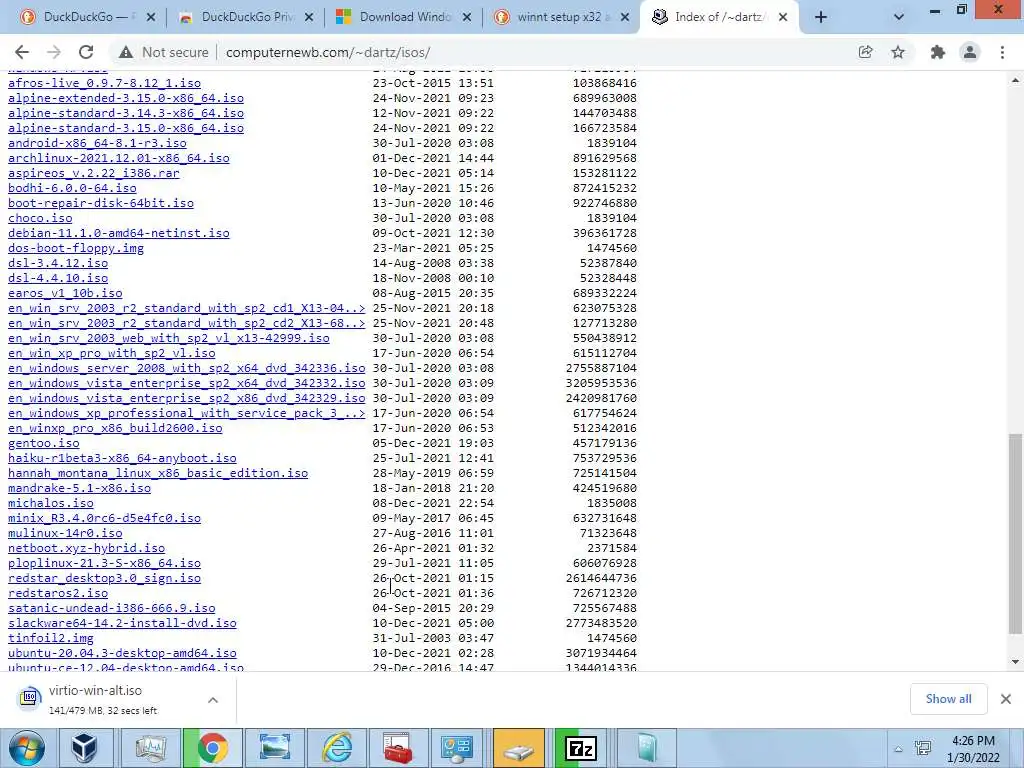Viewport: 1024px width, 768px height.
Task: Open michalos.iso link
Action: [51, 504]
